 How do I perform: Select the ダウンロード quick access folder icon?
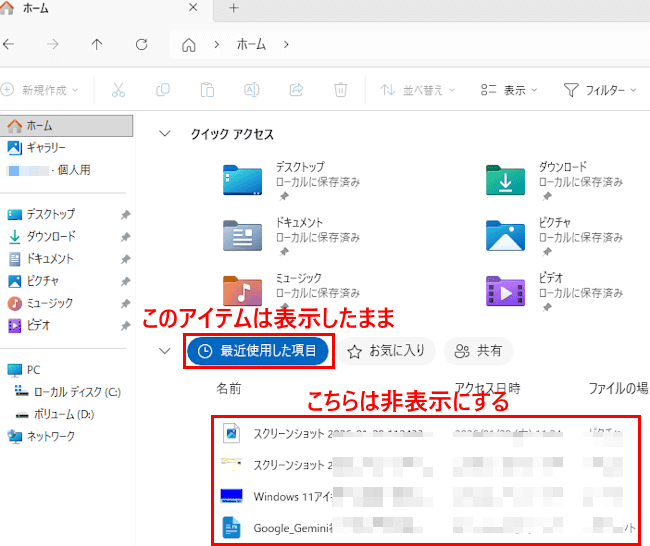(505, 180)
